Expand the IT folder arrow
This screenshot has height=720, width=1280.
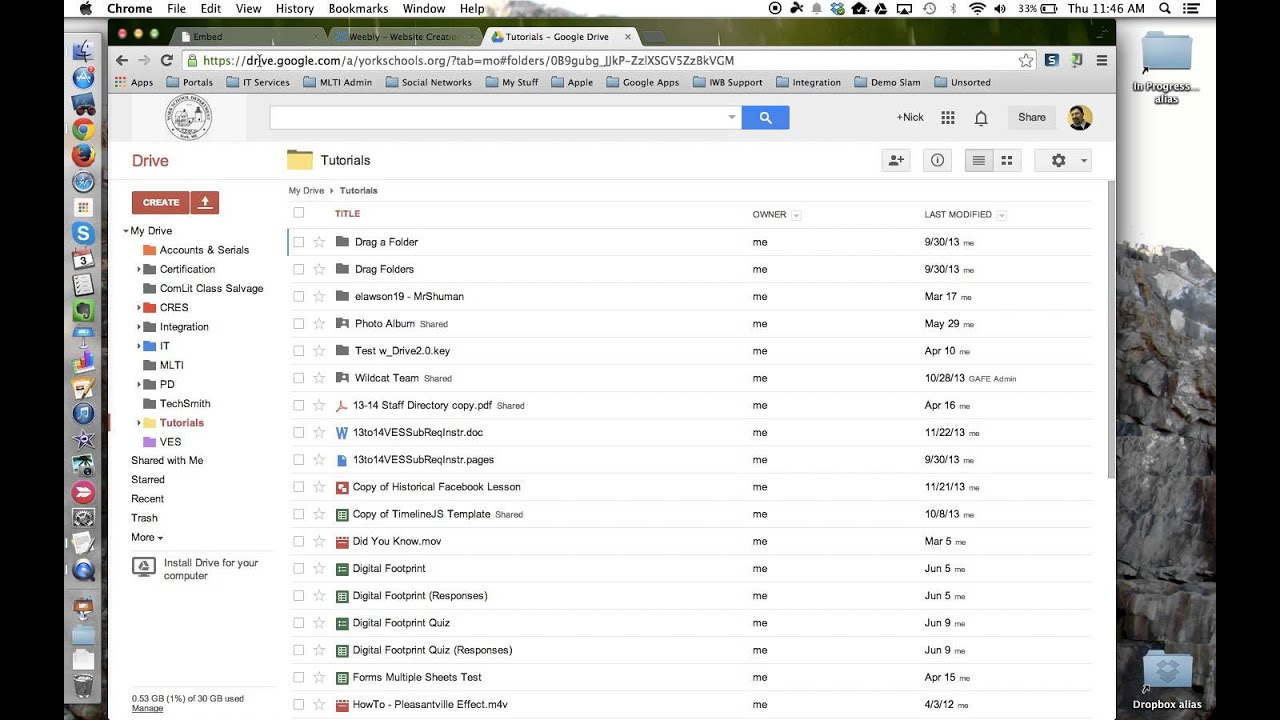point(139,346)
